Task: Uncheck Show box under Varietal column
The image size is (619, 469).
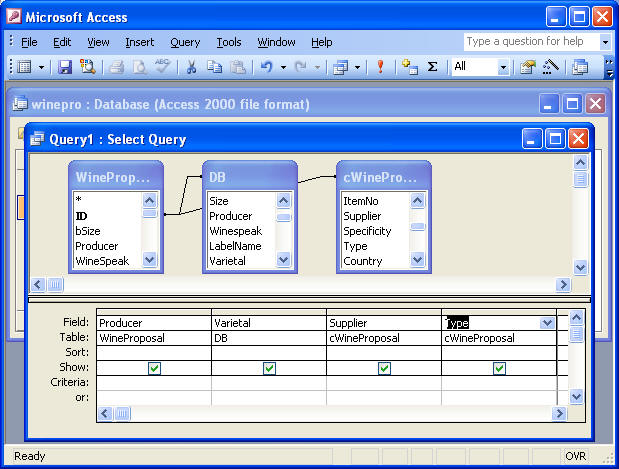Action: tap(269, 368)
